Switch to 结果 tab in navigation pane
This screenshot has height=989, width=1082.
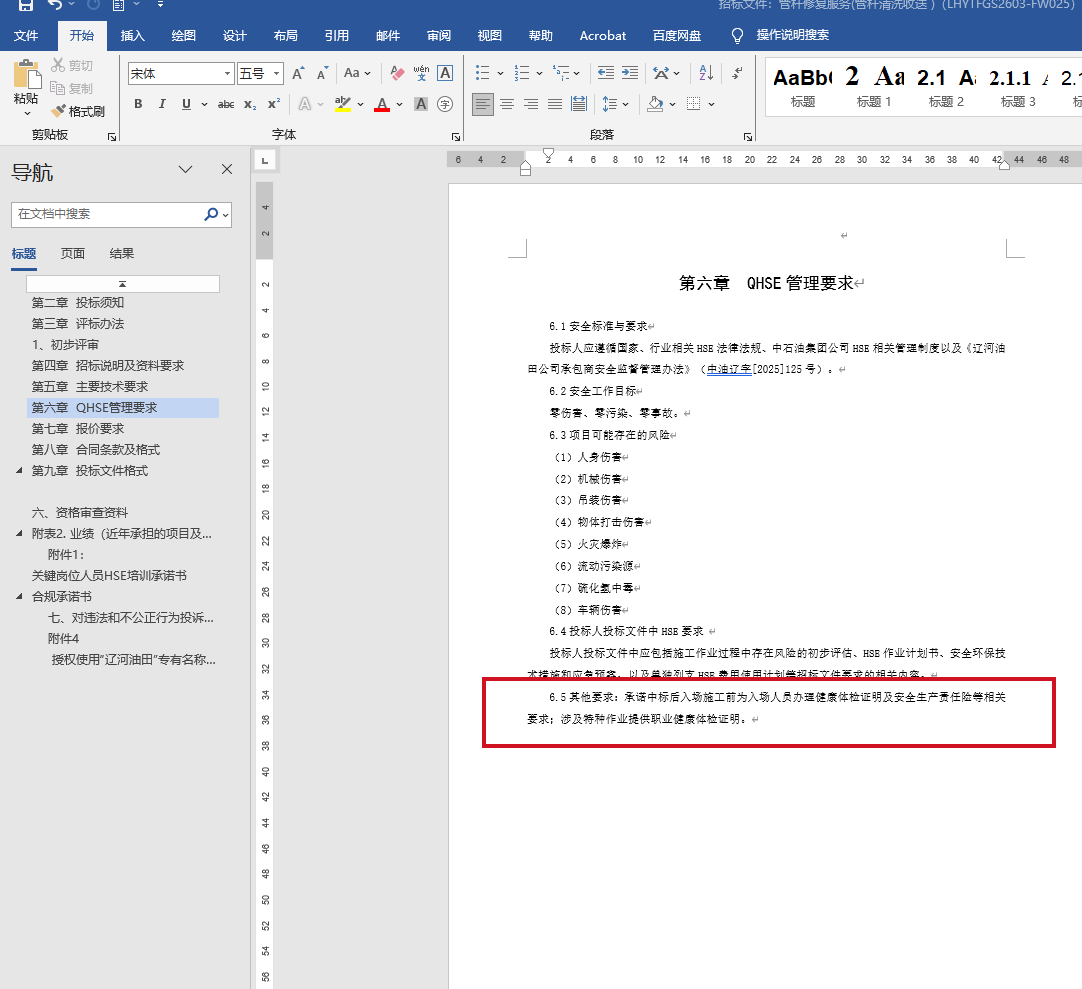coord(121,254)
